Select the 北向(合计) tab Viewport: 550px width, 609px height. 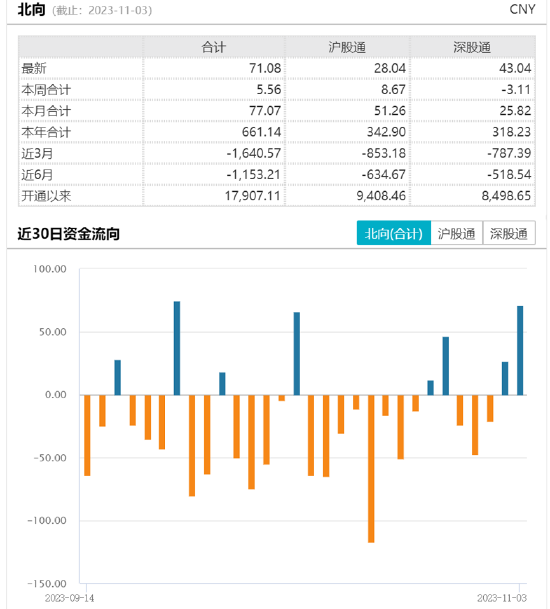coord(393,233)
